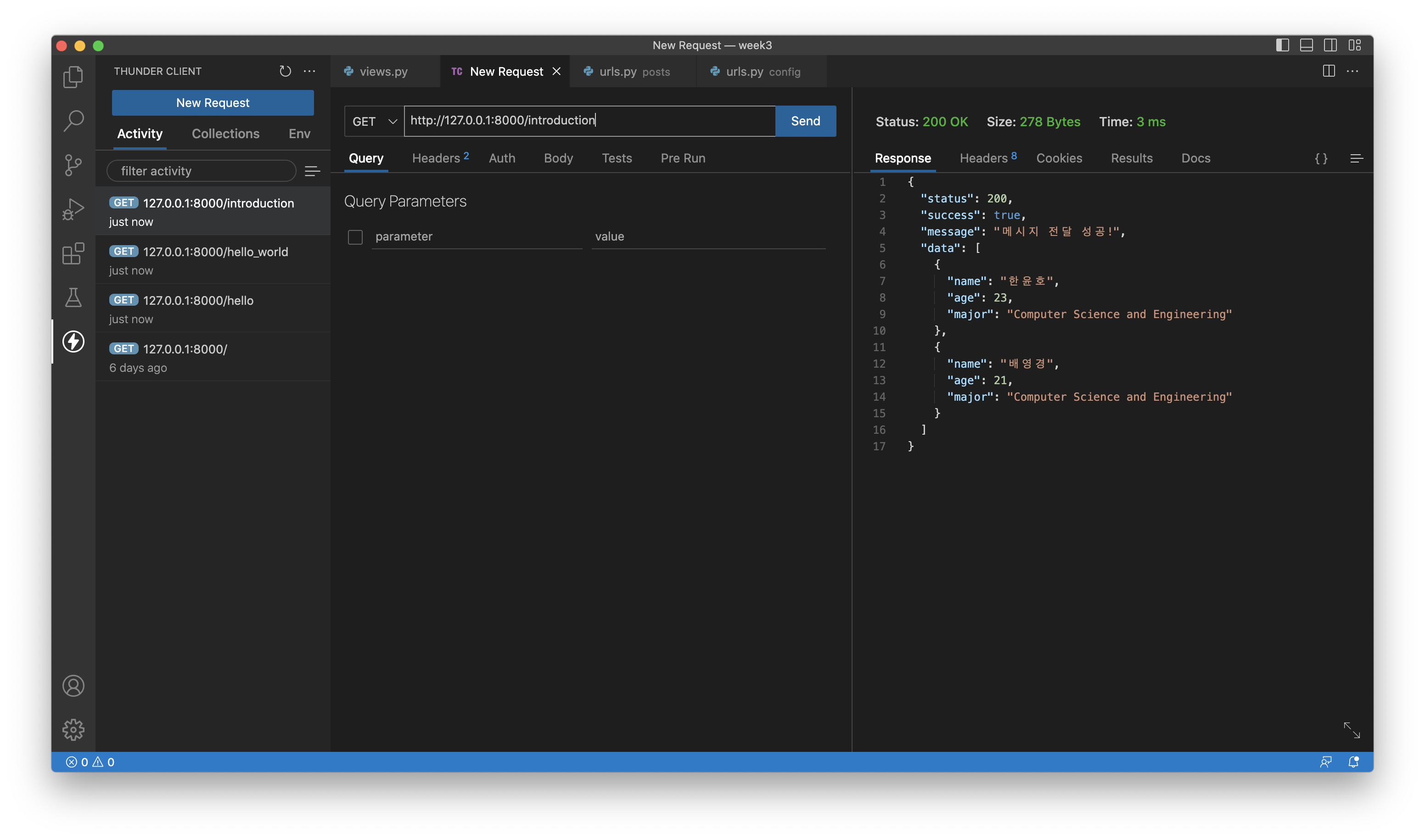Open the Testing view
Screen dimensions: 1425x840
[x=74, y=298]
